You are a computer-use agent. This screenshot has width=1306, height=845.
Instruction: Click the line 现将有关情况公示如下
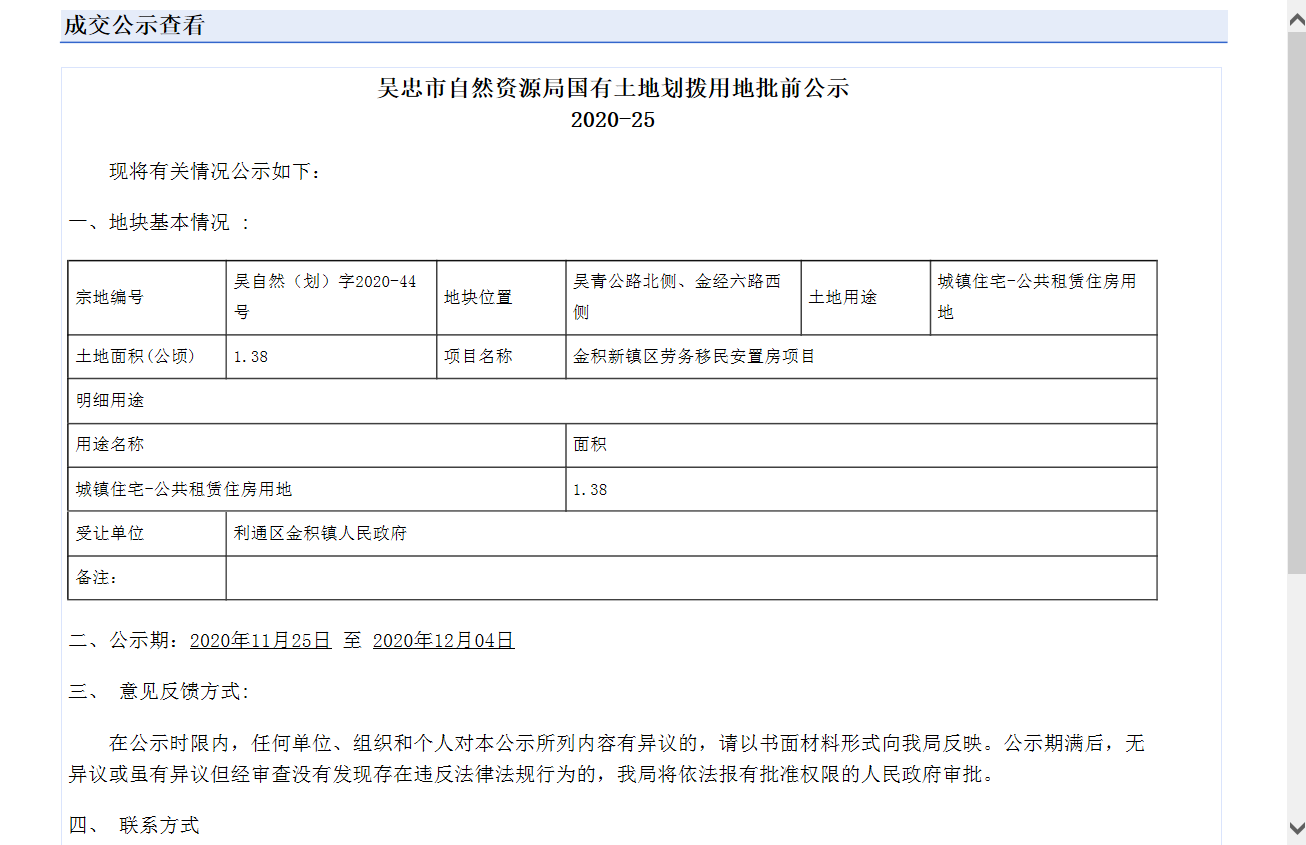click(215, 172)
